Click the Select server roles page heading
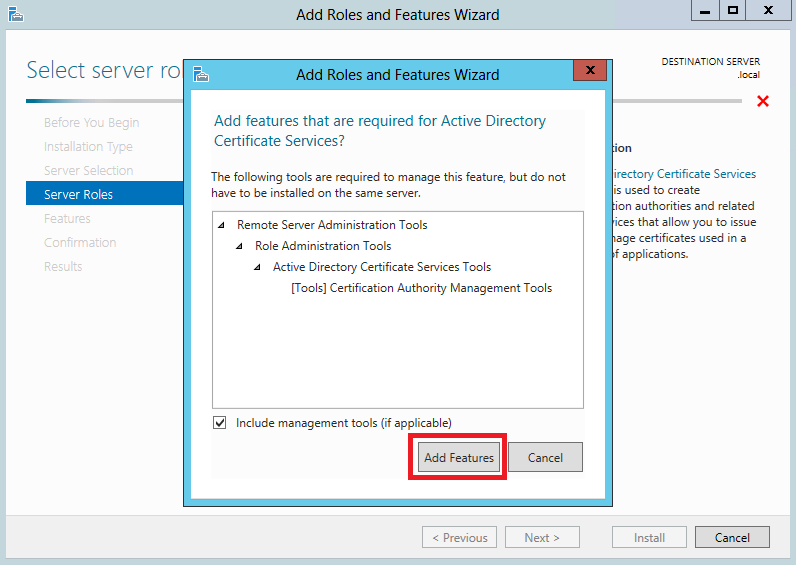This screenshot has width=796, height=565. (104, 70)
